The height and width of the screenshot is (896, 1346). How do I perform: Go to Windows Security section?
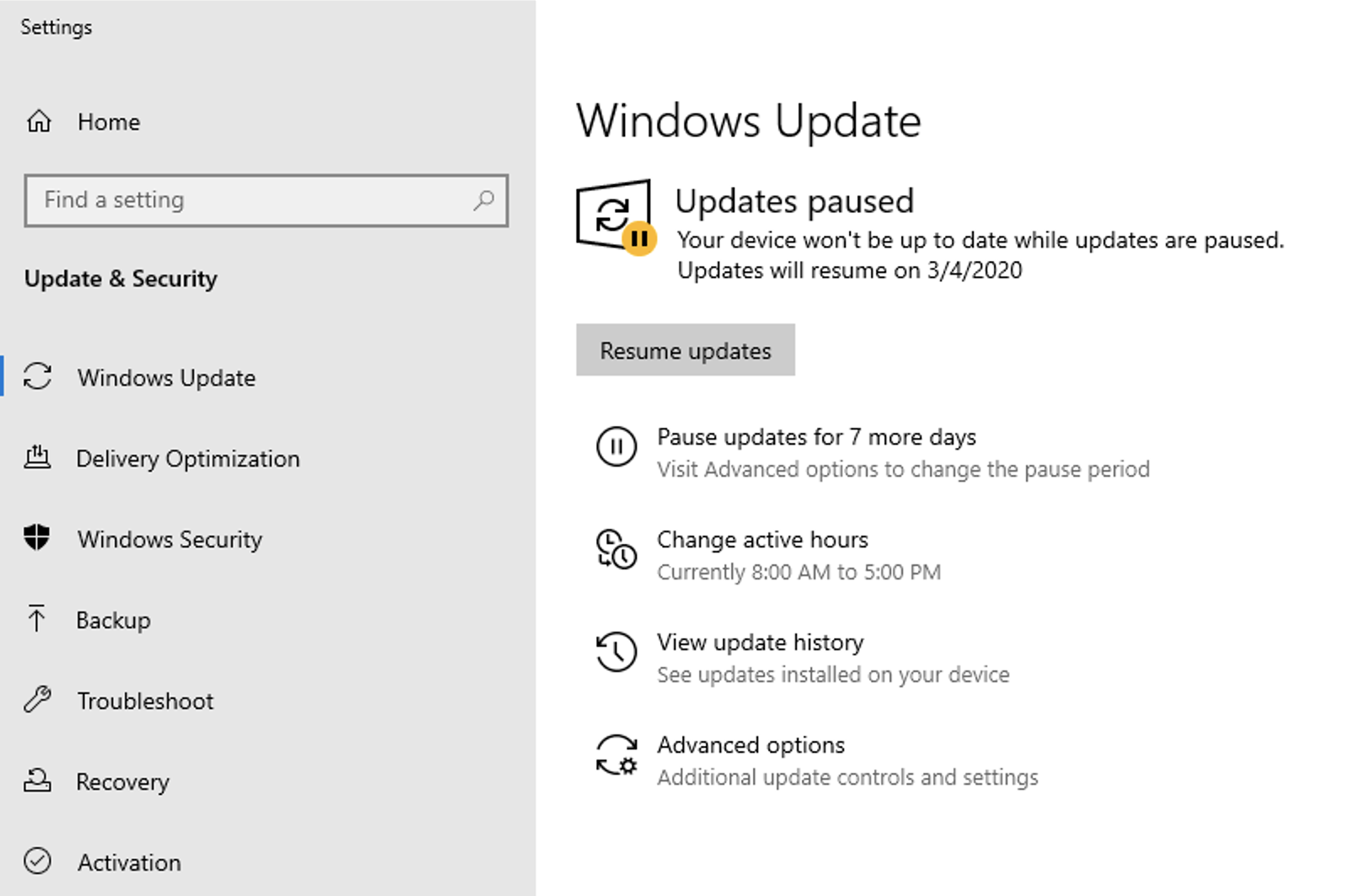point(169,539)
